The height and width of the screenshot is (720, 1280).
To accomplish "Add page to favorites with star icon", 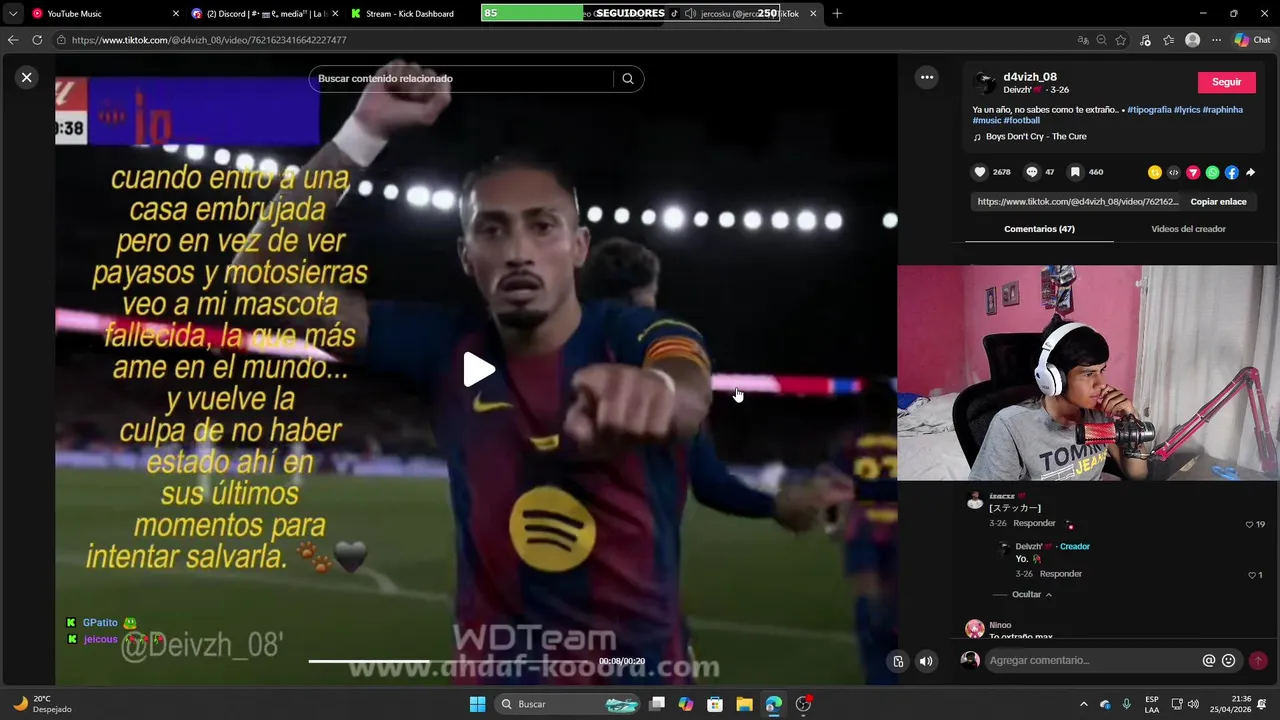I will tap(1121, 40).
